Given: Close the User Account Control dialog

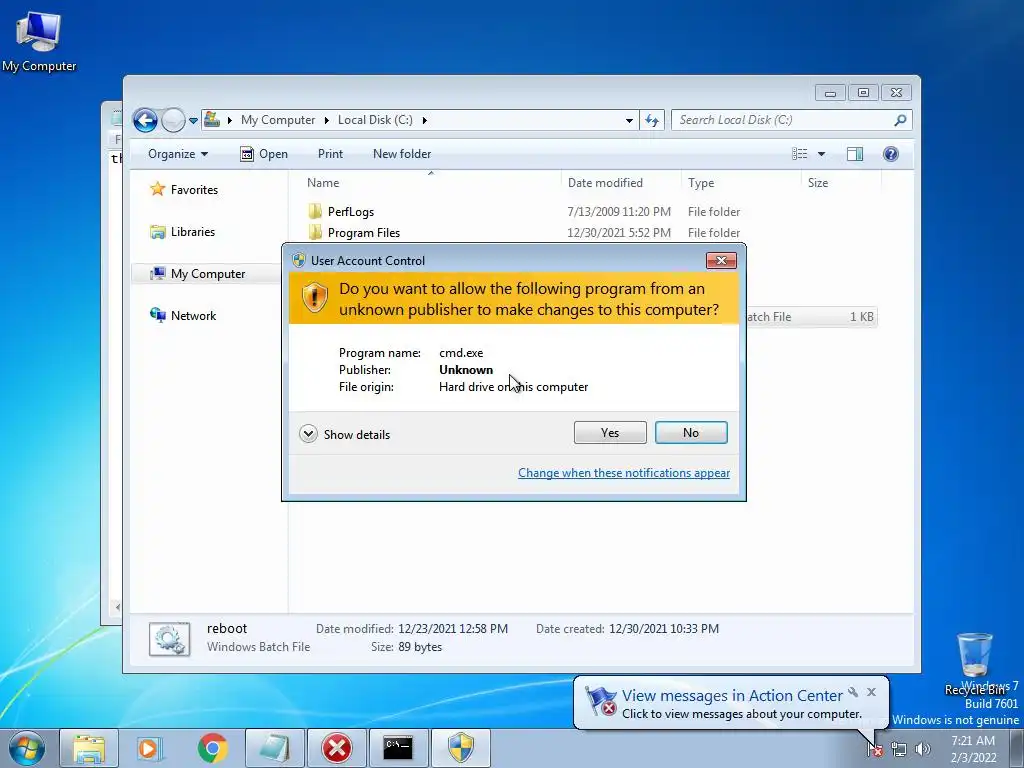Looking at the screenshot, I should pyautogui.click(x=721, y=261).
